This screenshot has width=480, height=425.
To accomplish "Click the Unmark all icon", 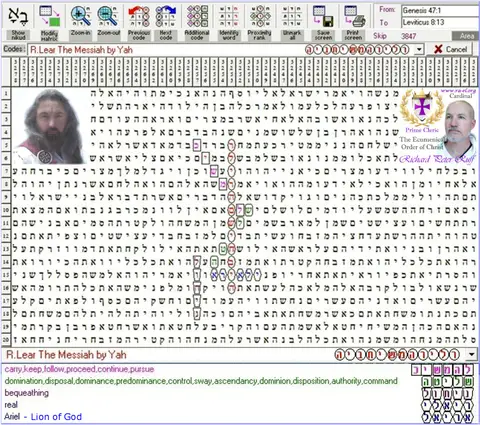I will [292, 16].
